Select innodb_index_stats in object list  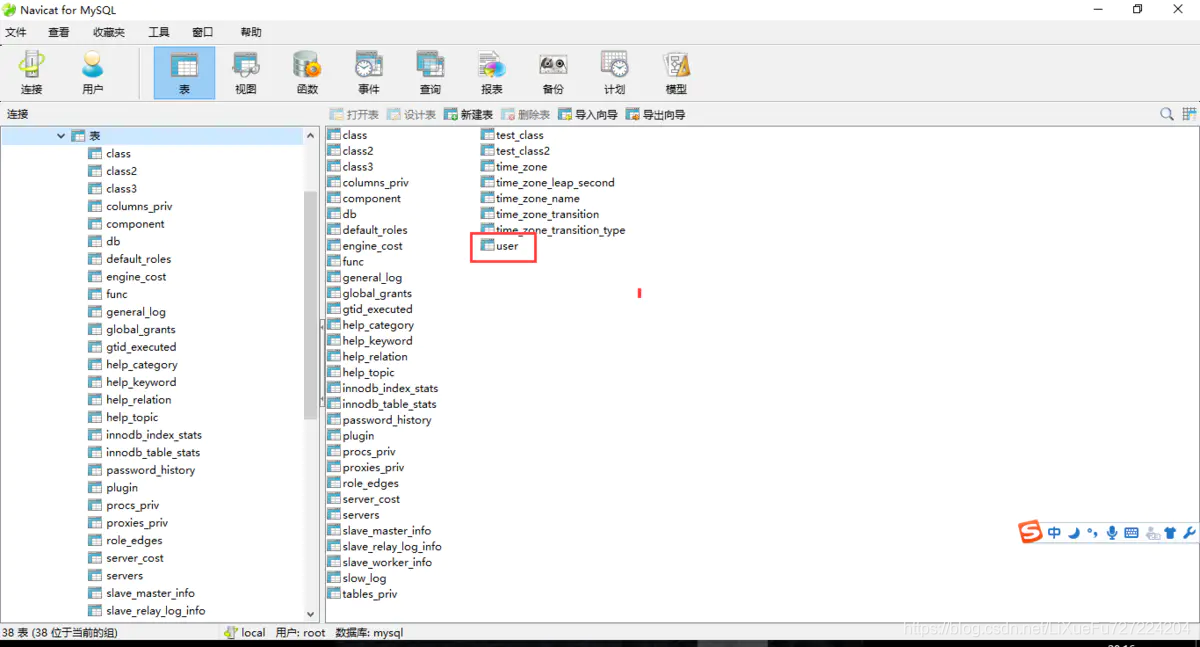pos(383,388)
